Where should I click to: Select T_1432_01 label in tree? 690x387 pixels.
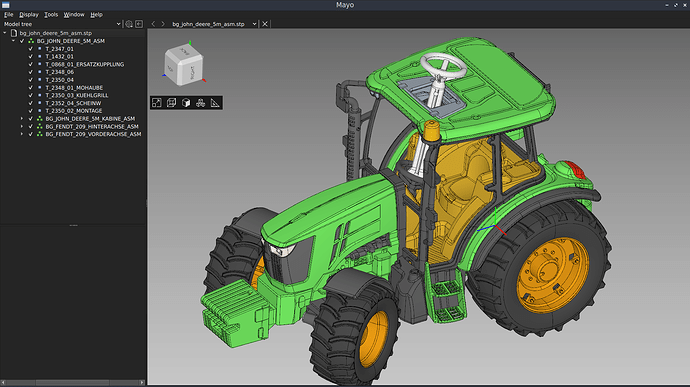point(60,56)
